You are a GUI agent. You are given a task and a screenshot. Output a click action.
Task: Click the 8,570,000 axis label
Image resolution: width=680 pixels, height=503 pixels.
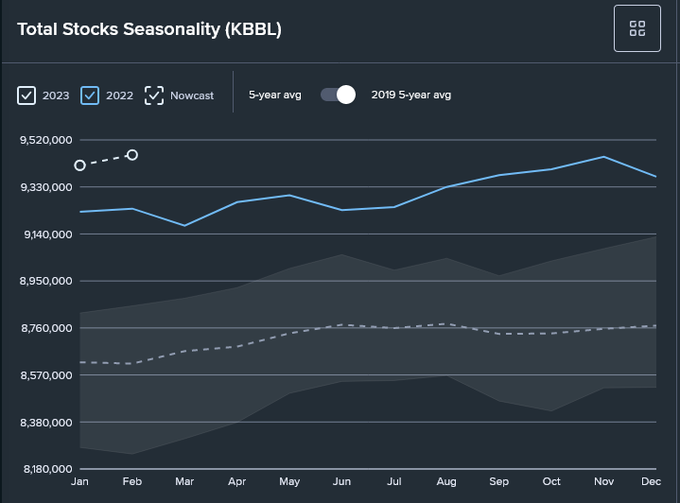coord(46,375)
